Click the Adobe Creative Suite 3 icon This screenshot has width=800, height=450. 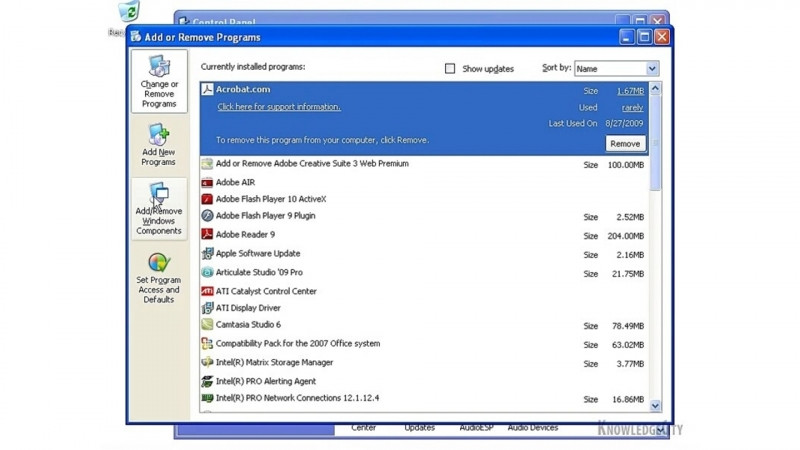(x=207, y=164)
